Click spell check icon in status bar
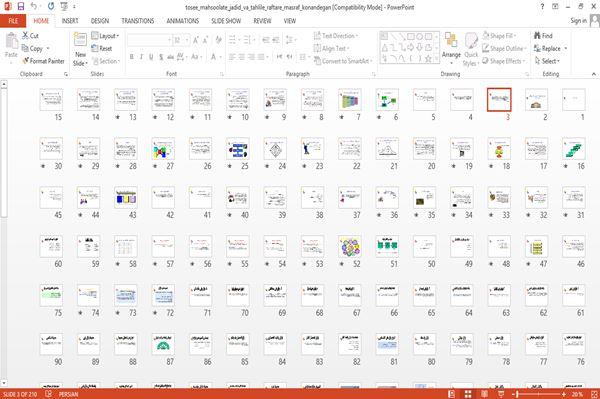600x399 pixels. pos(49,394)
